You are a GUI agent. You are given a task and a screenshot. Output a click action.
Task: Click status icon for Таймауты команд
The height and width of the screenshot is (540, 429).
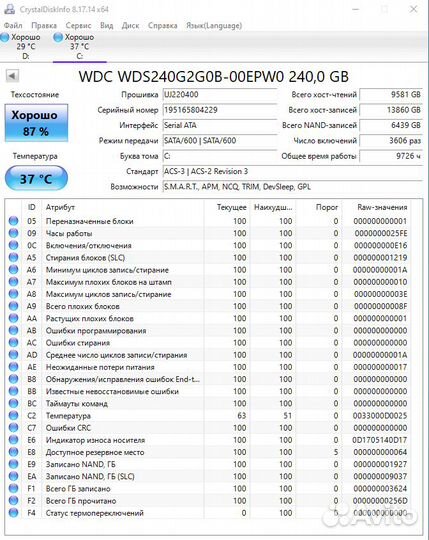tap(13, 403)
